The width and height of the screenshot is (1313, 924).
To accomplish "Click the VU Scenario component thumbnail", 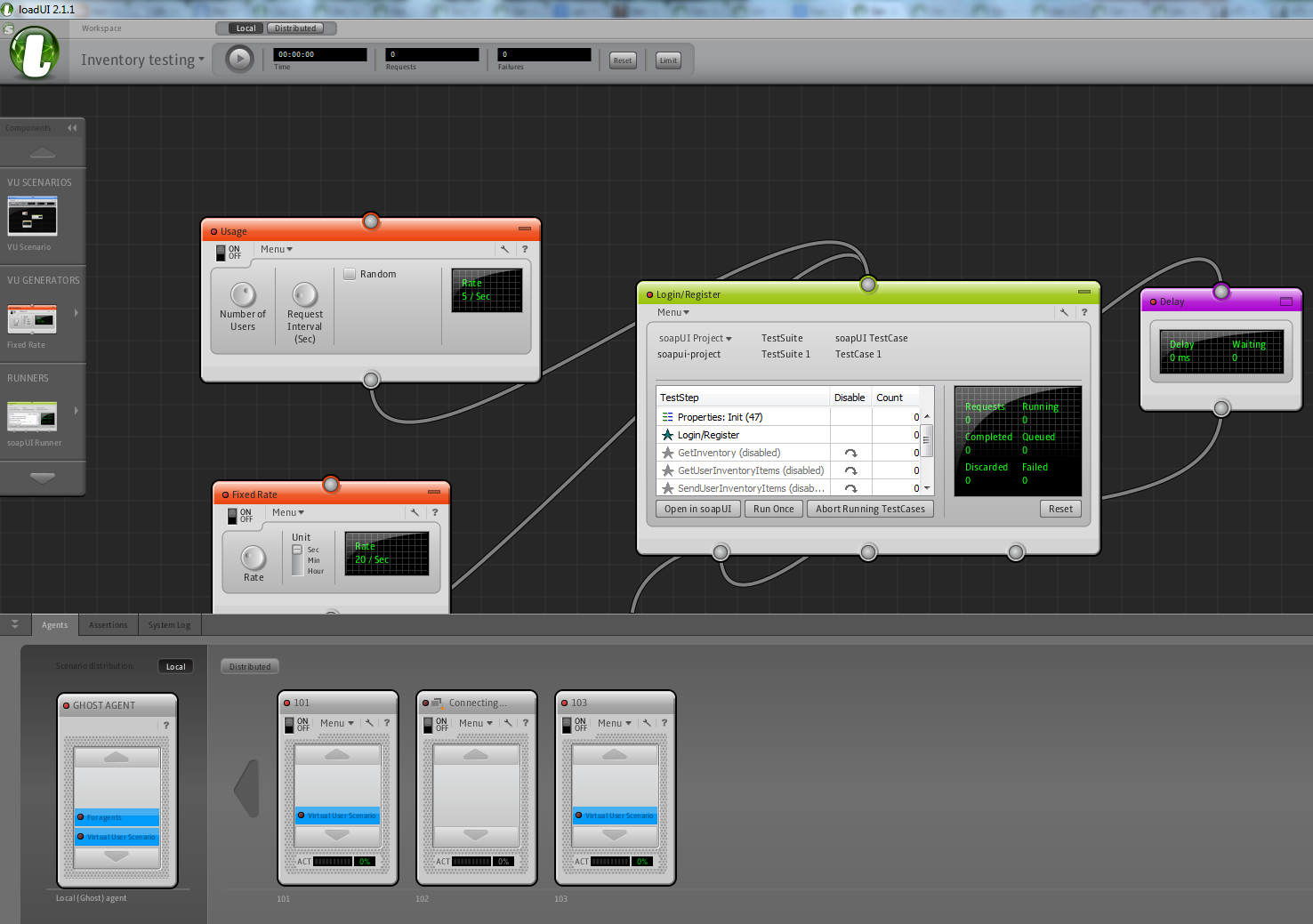I will 32,216.
